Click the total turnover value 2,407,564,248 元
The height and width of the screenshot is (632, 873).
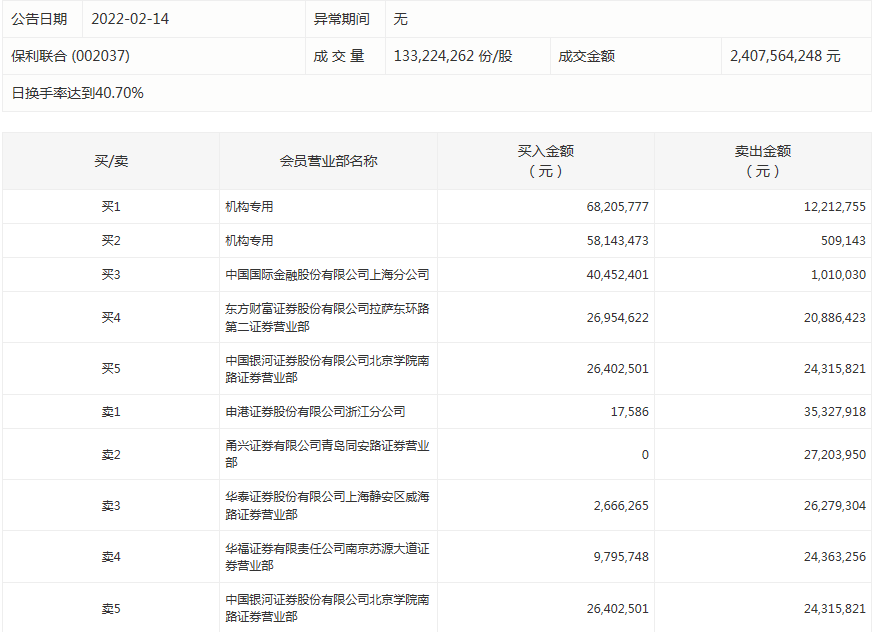784,56
